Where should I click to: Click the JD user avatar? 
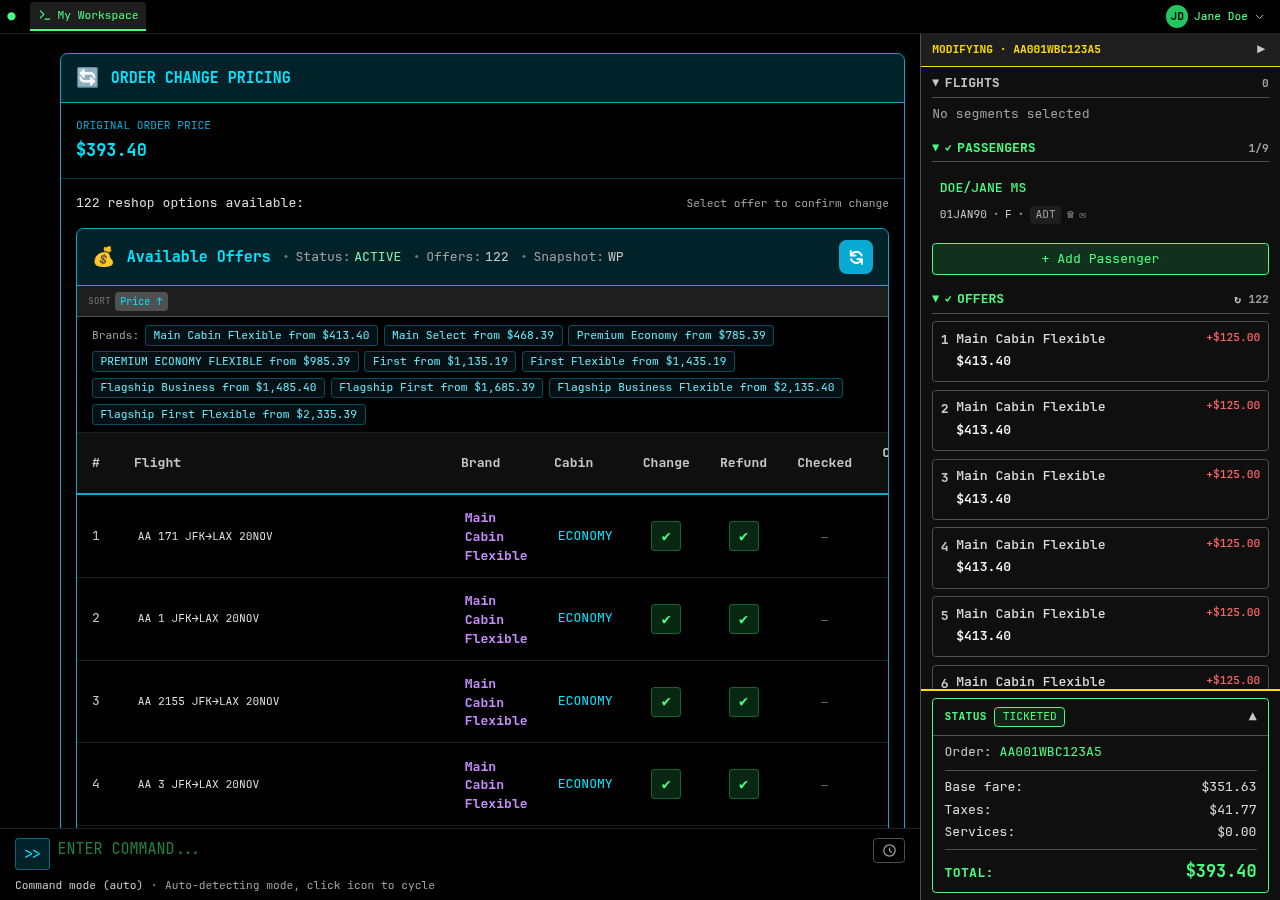pyautogui.click(x=1177, y=16)
